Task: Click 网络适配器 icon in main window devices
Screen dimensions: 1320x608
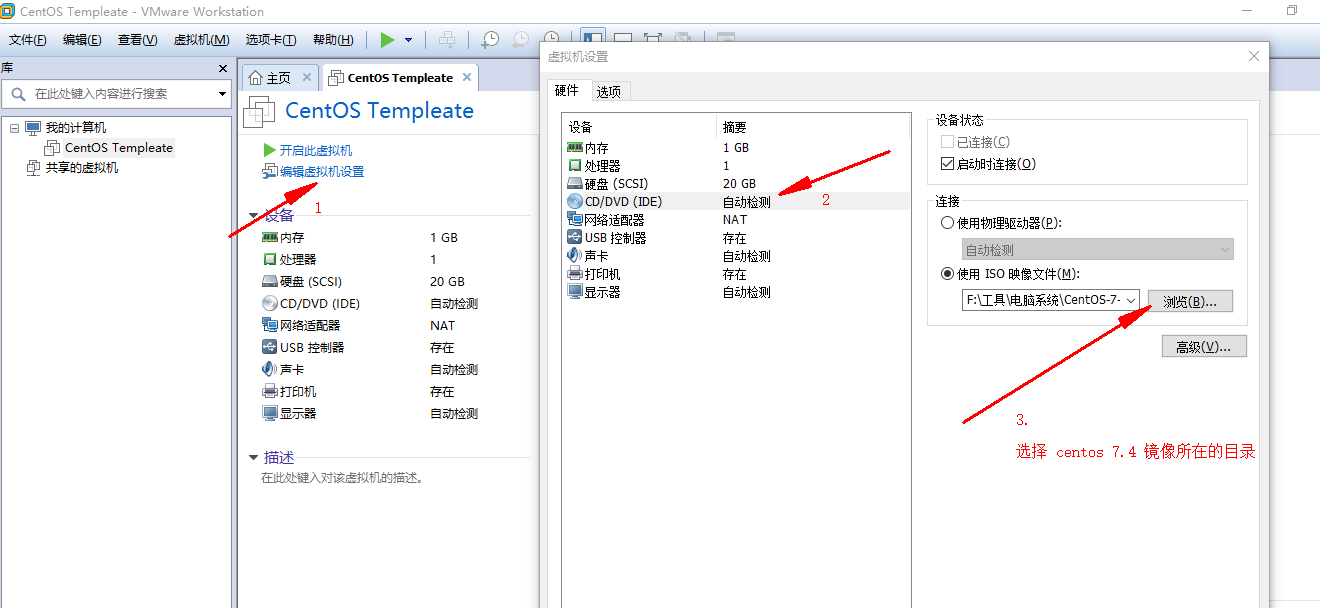Action: 270,325
